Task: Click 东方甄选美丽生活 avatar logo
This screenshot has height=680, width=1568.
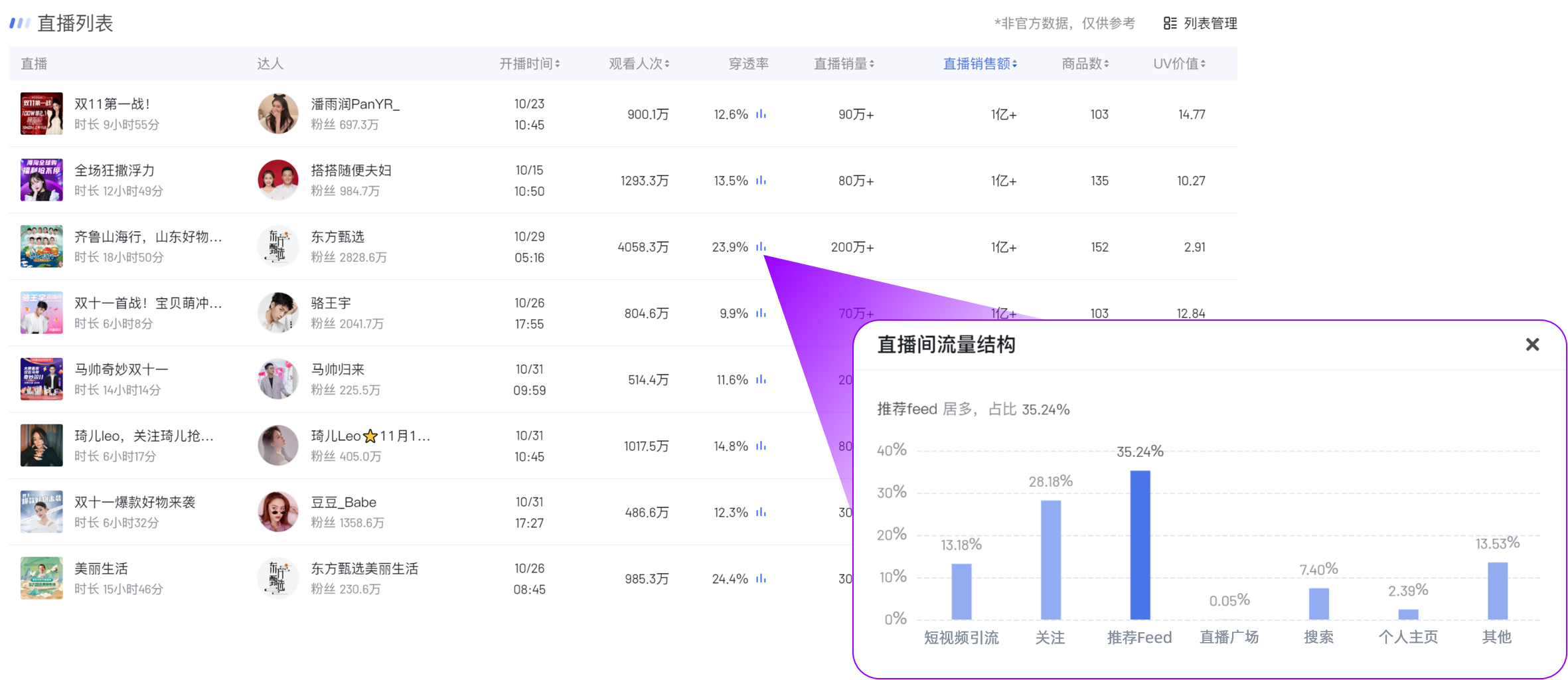Action: tap(278, 578)
